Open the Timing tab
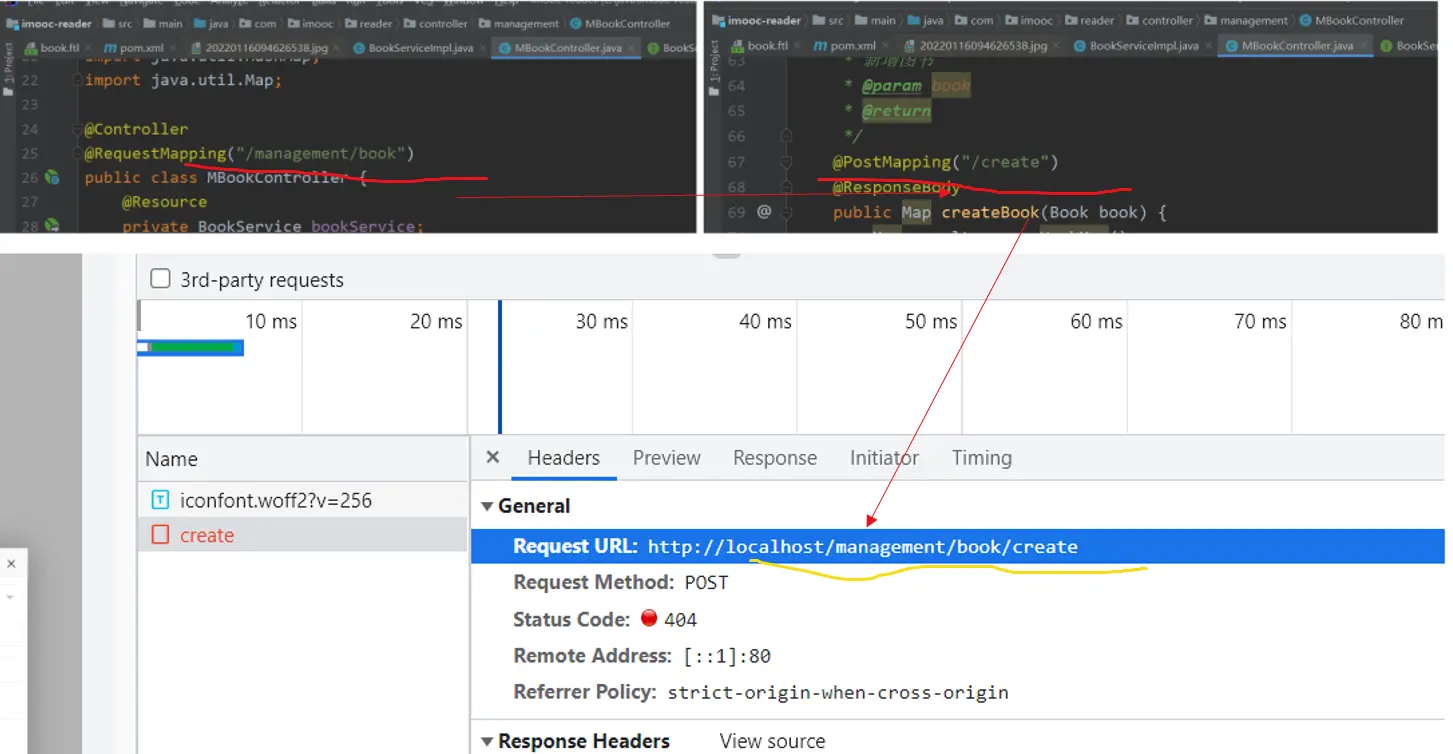 pos(982,458)
